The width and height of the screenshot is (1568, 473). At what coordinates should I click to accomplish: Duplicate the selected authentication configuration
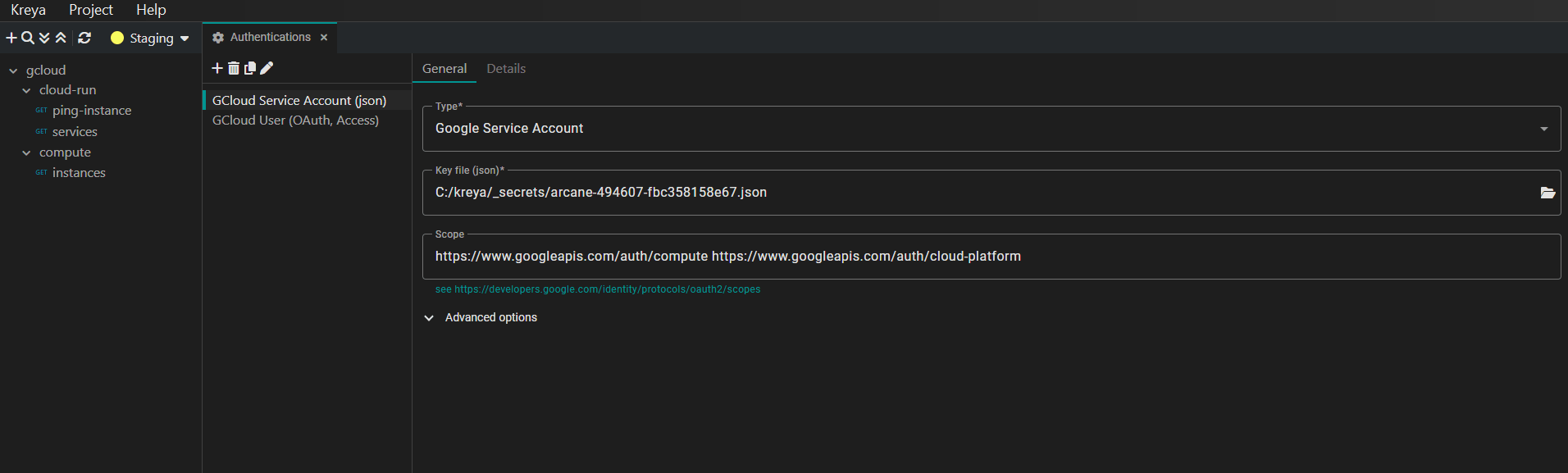coord(250,69)
